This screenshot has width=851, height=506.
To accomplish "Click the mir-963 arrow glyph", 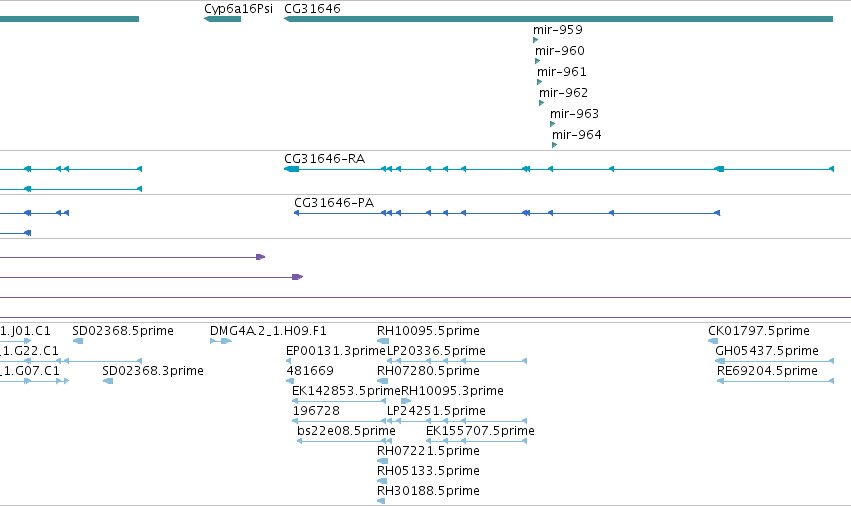I will pyautogui.click(x=552, y=124).
